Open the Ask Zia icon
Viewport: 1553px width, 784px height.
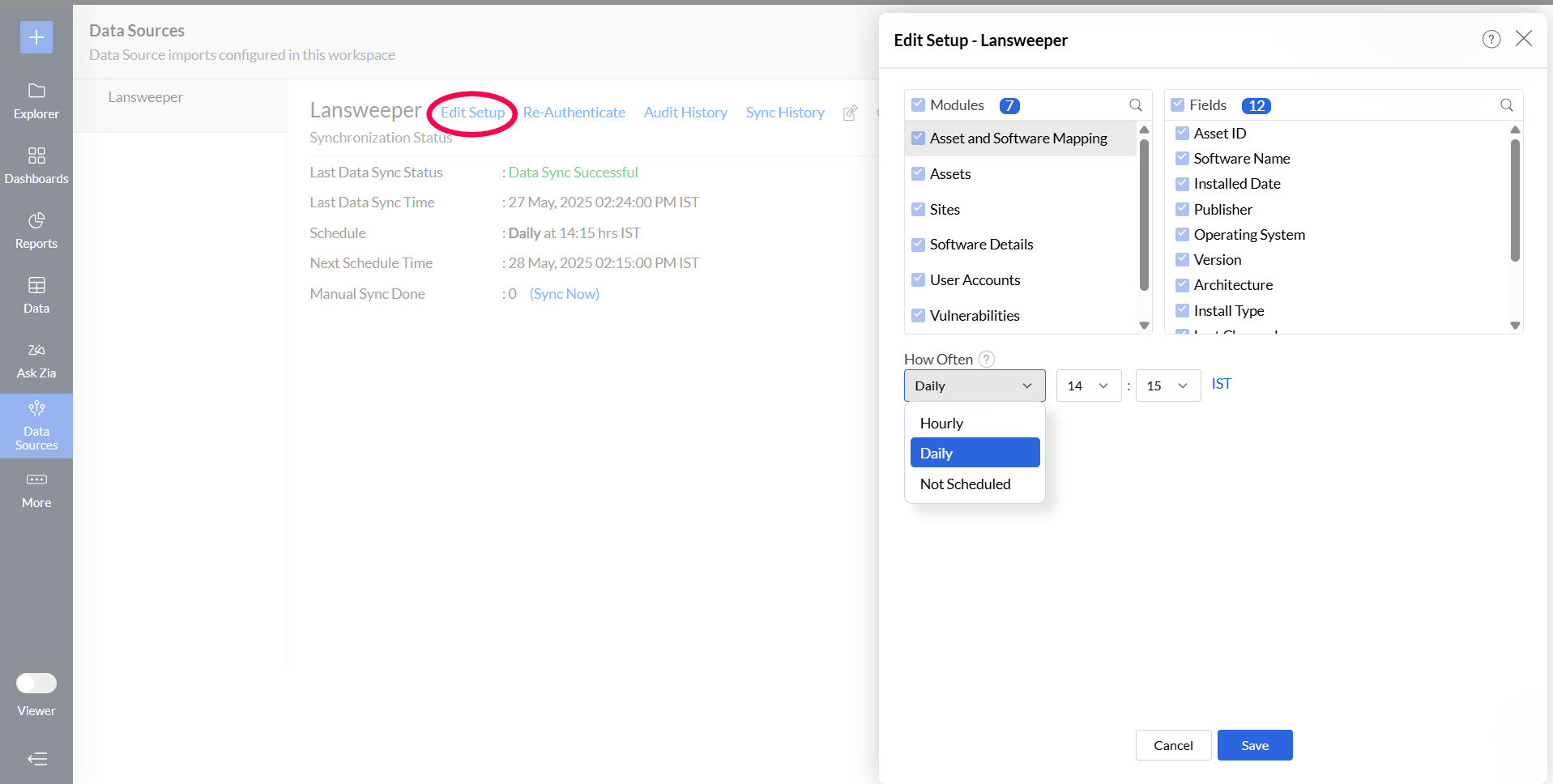[36, 350]
